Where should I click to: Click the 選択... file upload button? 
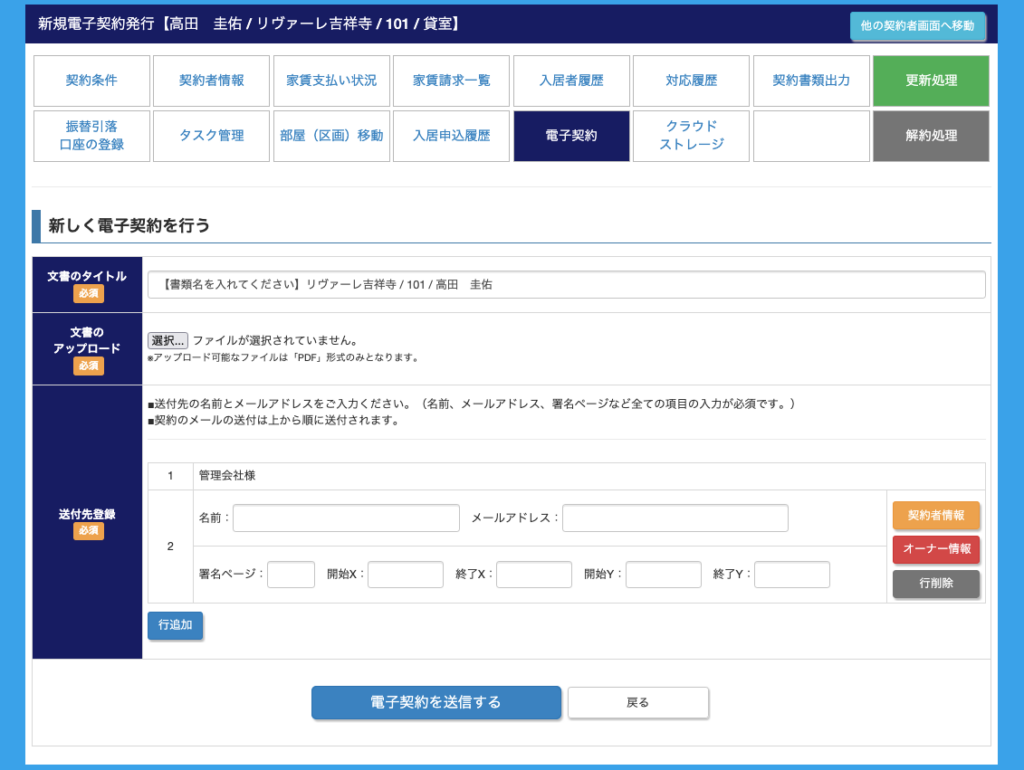click(x=168, y=341)
